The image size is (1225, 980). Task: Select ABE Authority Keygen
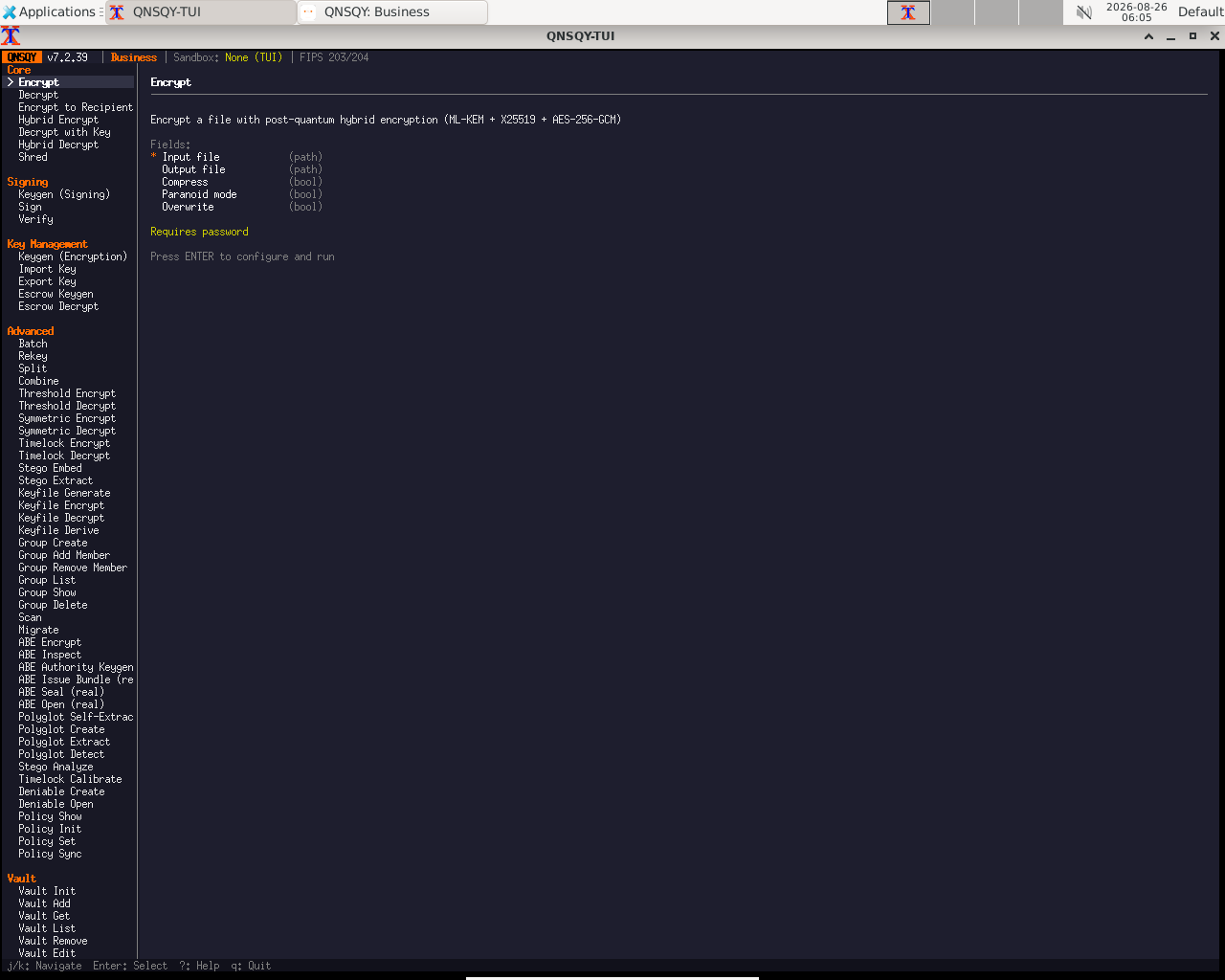[76, 667]
